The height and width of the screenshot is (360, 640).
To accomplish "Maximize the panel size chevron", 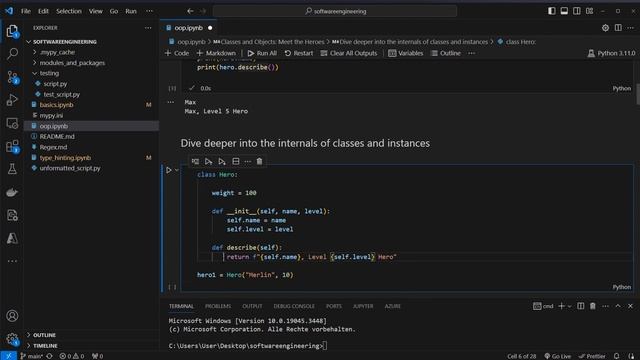I will click(x=618, y=306).
